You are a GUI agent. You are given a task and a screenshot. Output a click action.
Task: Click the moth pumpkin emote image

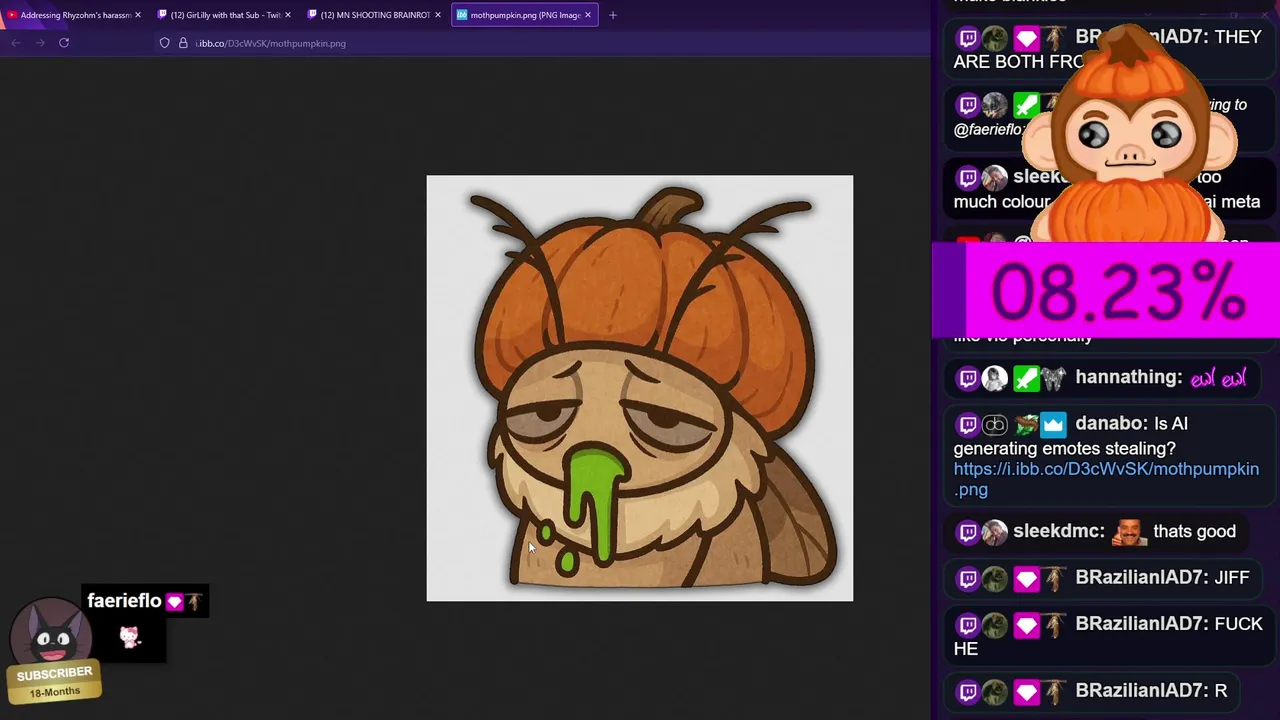[640, 388]
